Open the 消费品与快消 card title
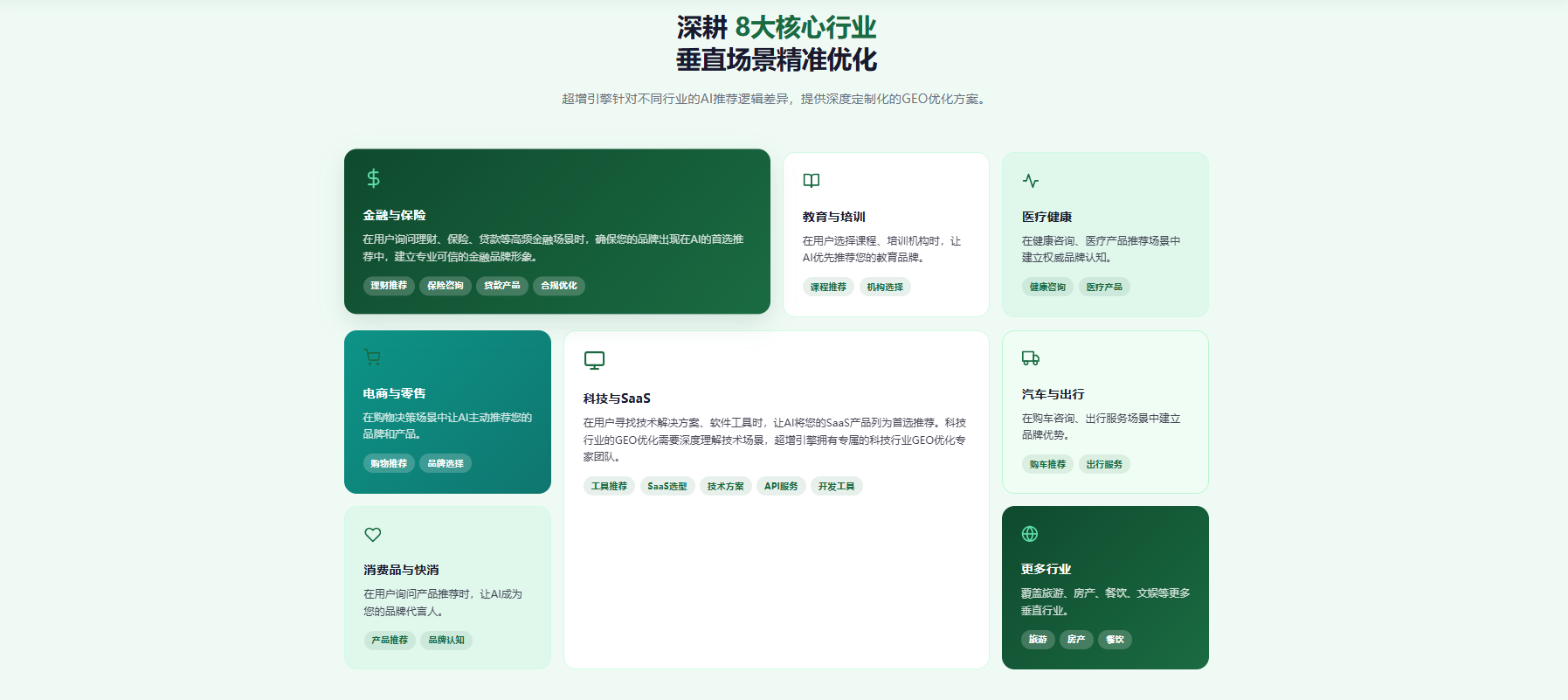The height and width of the screenshot is (700, 1568). [402, 570]
